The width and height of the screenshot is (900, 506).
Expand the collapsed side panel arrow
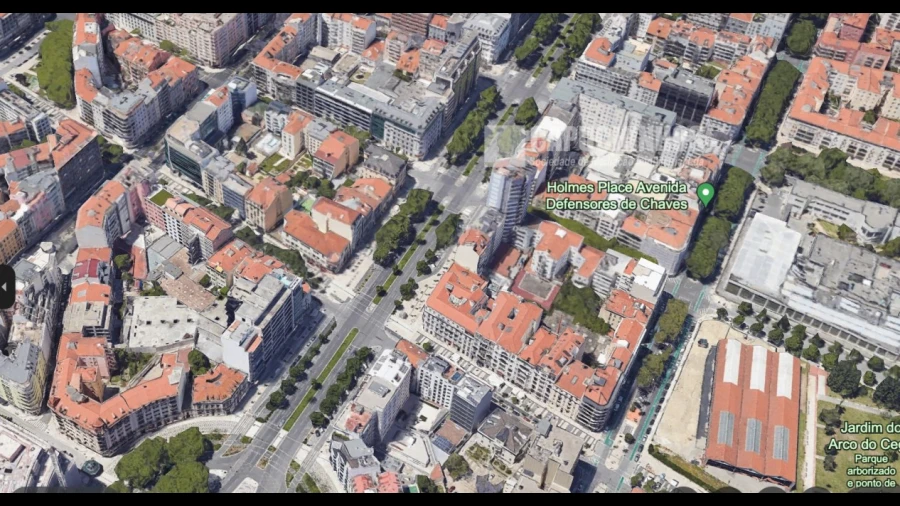(5, 287)
